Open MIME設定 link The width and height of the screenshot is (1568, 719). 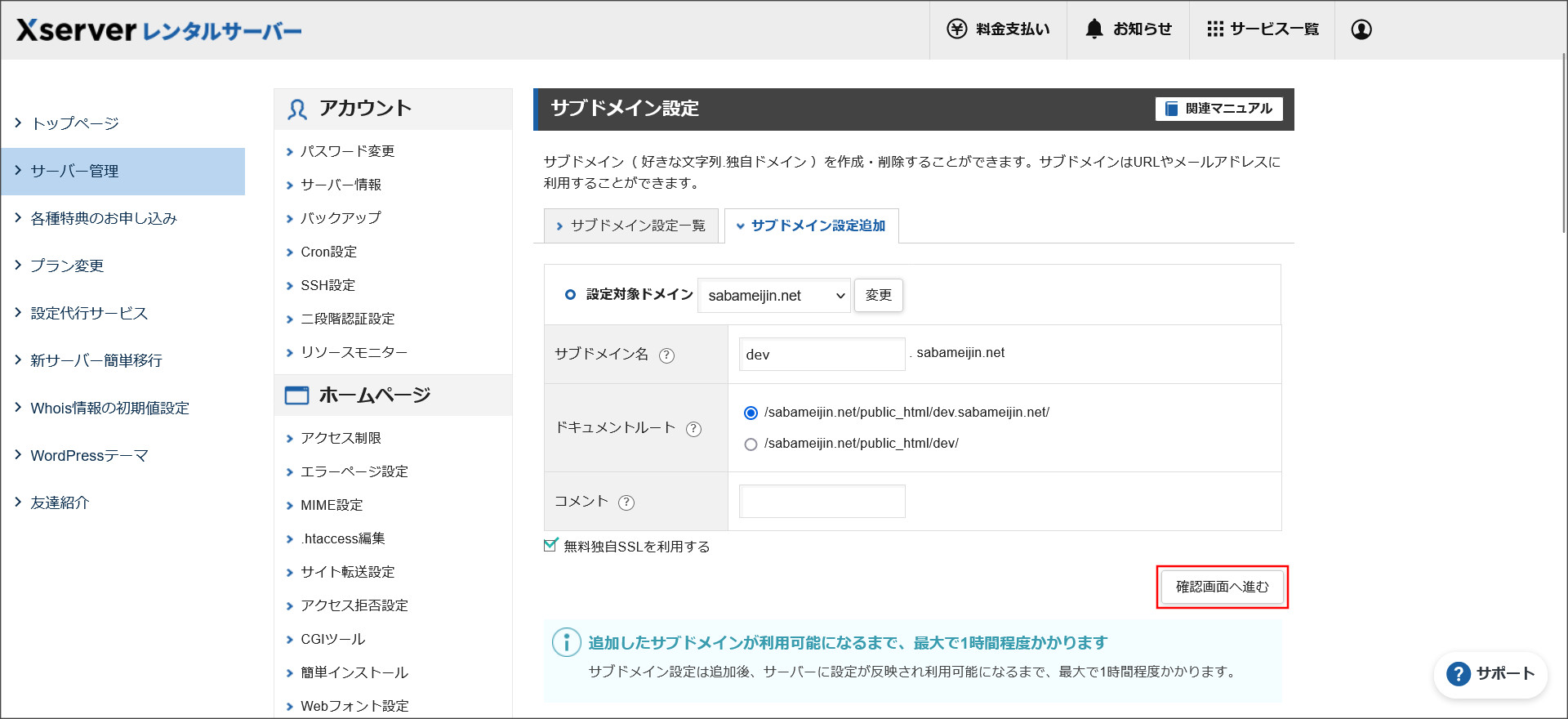[332, 505]
